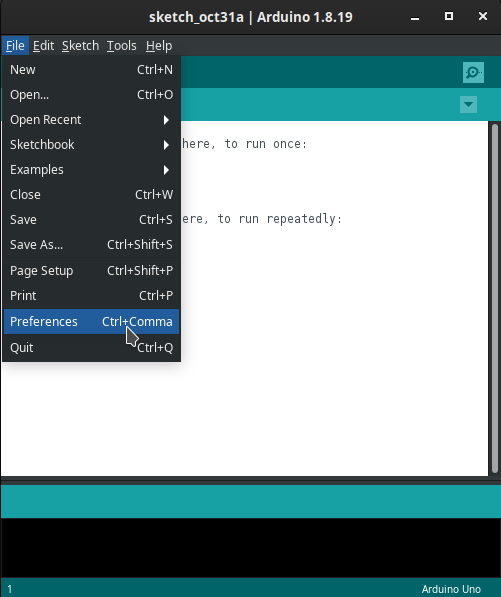
Task: Open the tab options dropdown arrow
Action: pos(468,104)
